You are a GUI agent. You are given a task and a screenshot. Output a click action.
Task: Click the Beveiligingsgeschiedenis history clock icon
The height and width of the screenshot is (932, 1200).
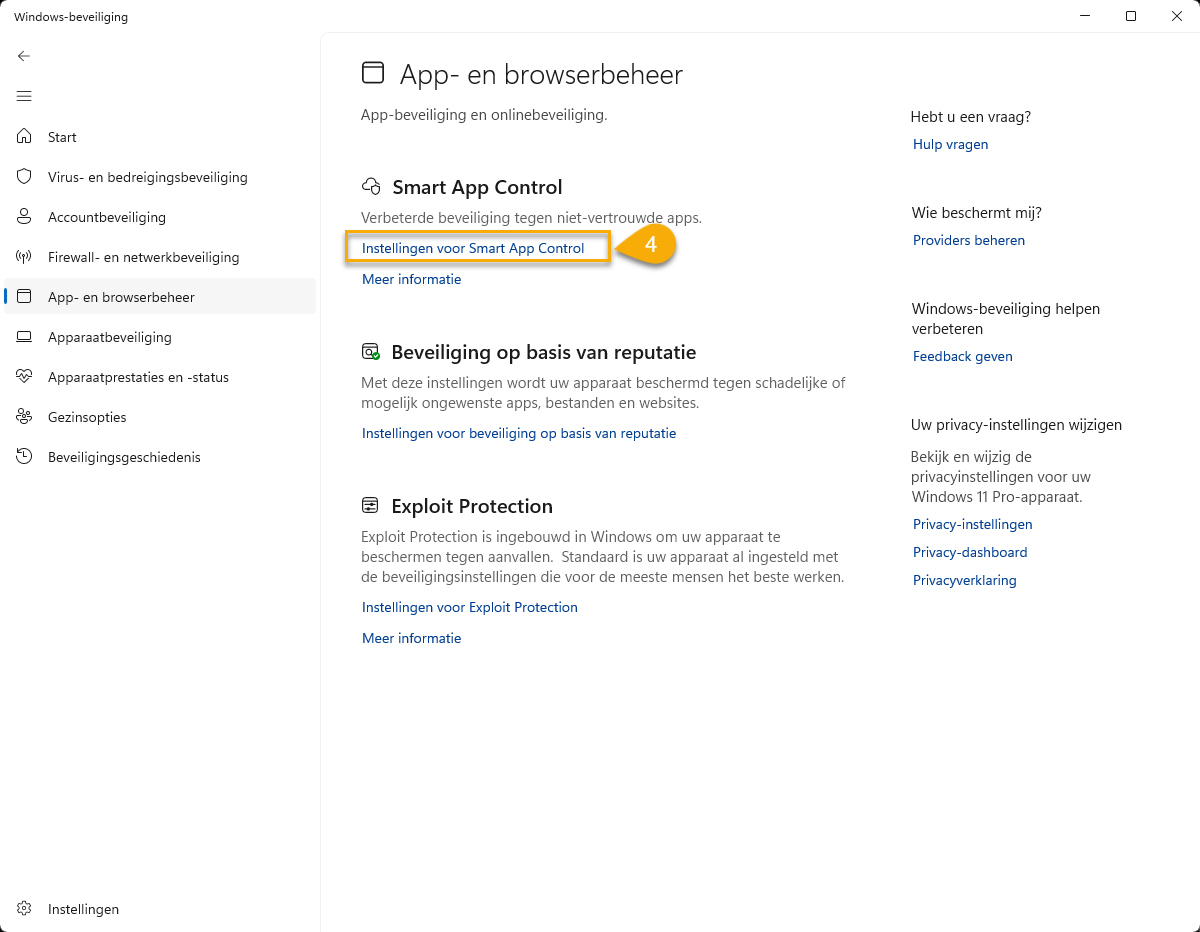(x=25, y=457)
